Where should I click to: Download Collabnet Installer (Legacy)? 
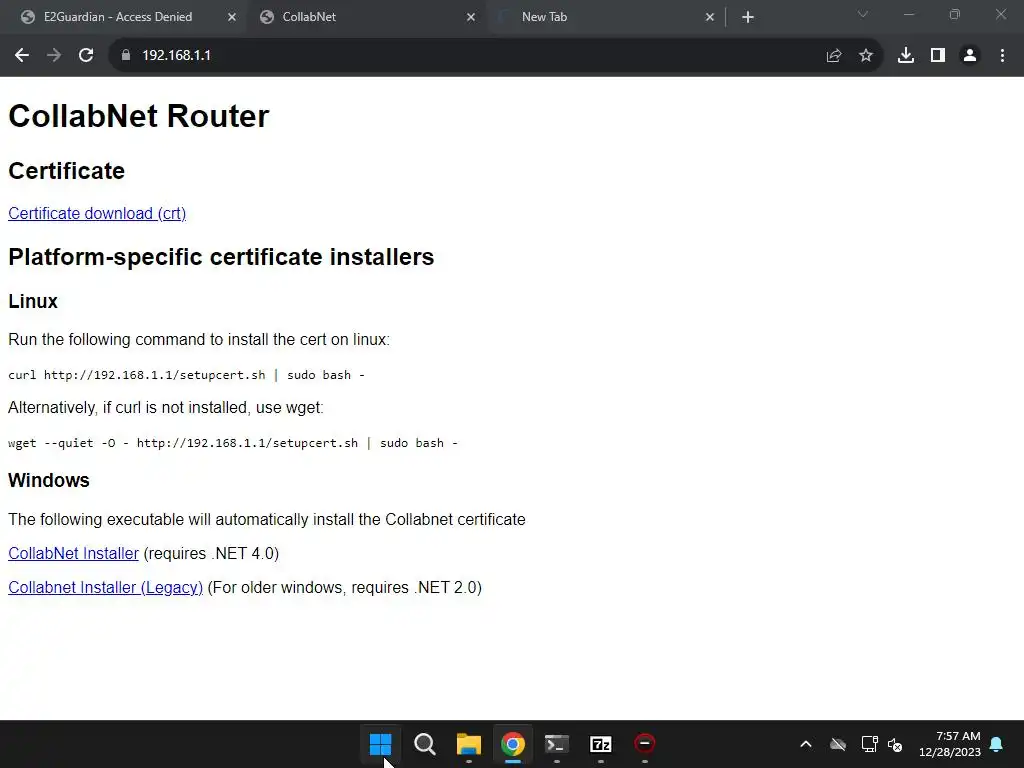point(106,587)
